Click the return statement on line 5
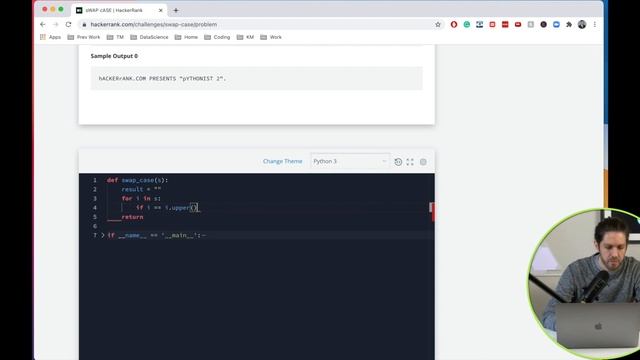Screen dimensions: 640x360 pos(132,217)
